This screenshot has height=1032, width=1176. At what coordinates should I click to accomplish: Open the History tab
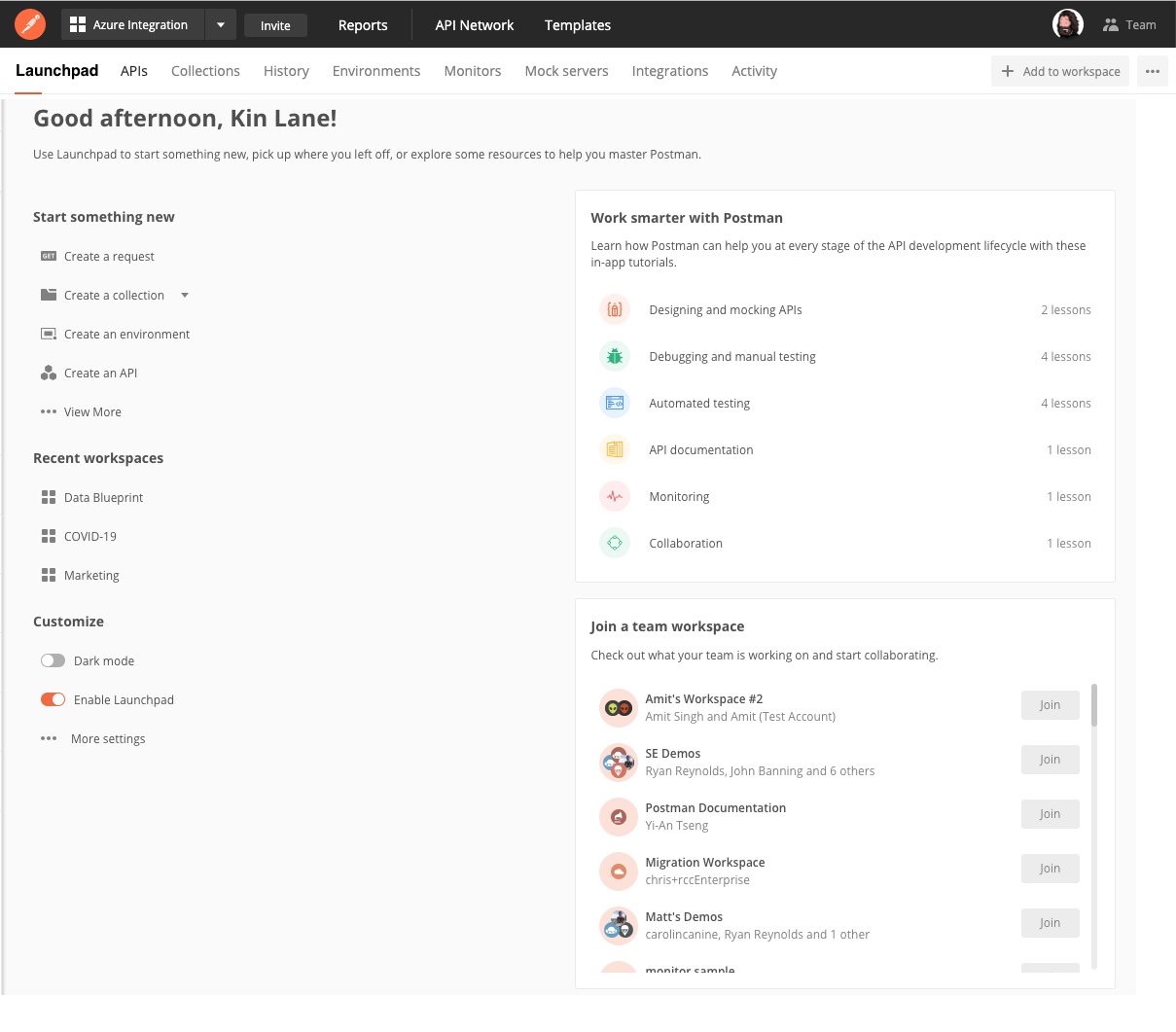pos(286,71)
